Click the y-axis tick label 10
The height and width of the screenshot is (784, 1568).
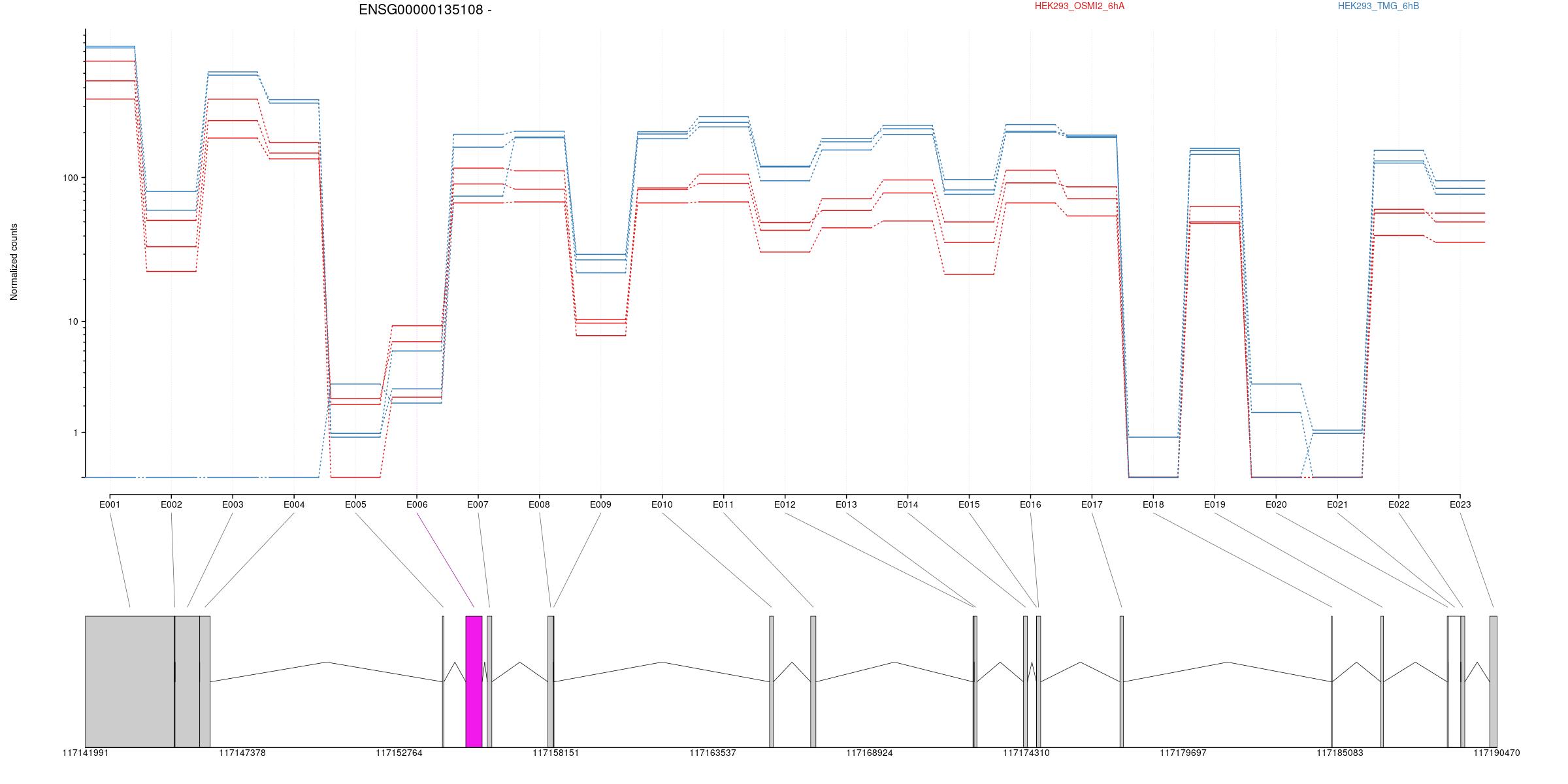[72, 321]
